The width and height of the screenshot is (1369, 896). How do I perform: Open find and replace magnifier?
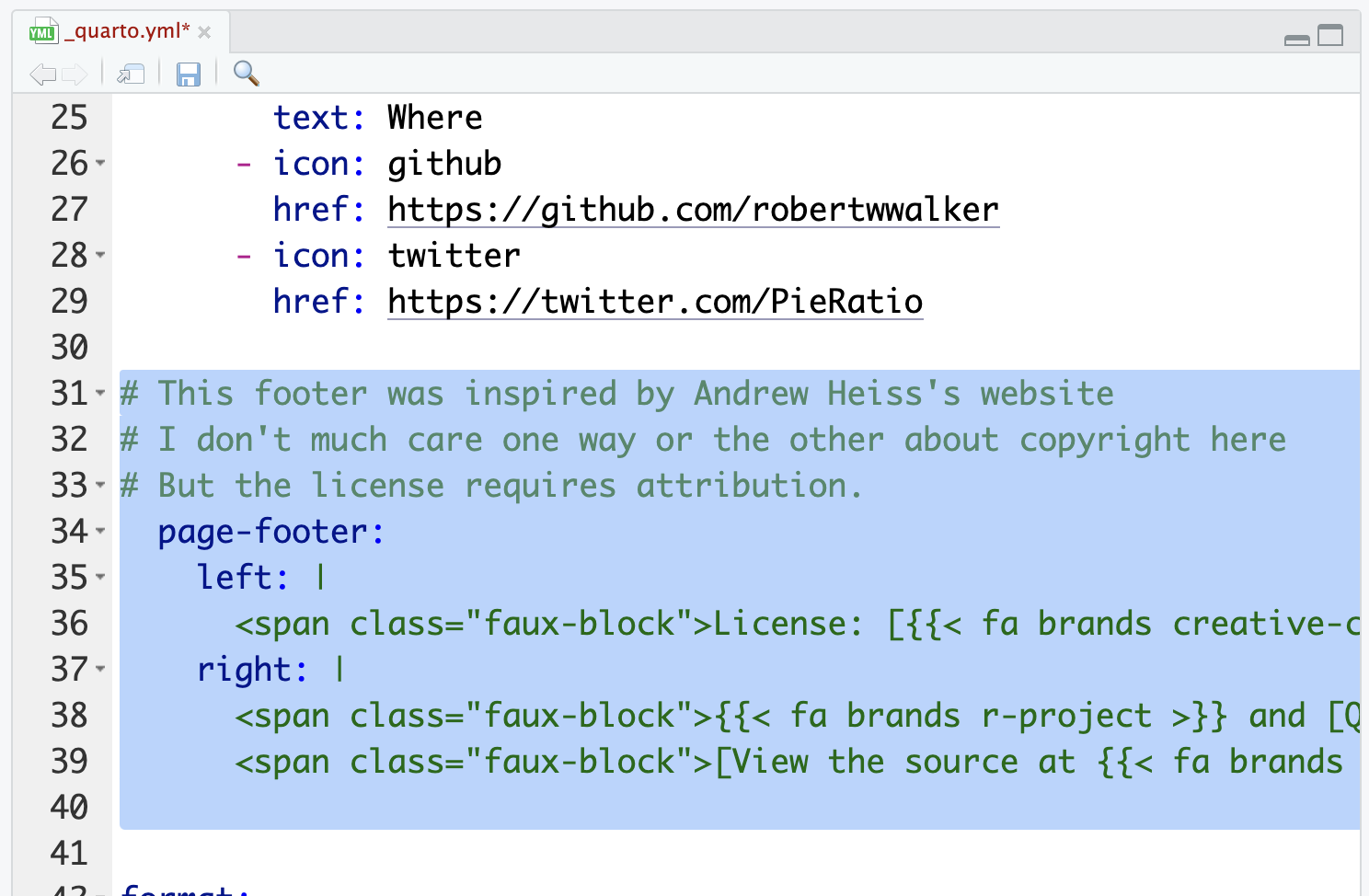[x=246, y=73]
